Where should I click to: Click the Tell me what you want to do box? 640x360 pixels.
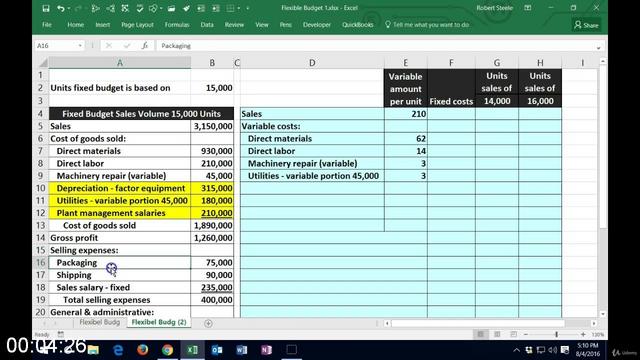tap(428, 25)
